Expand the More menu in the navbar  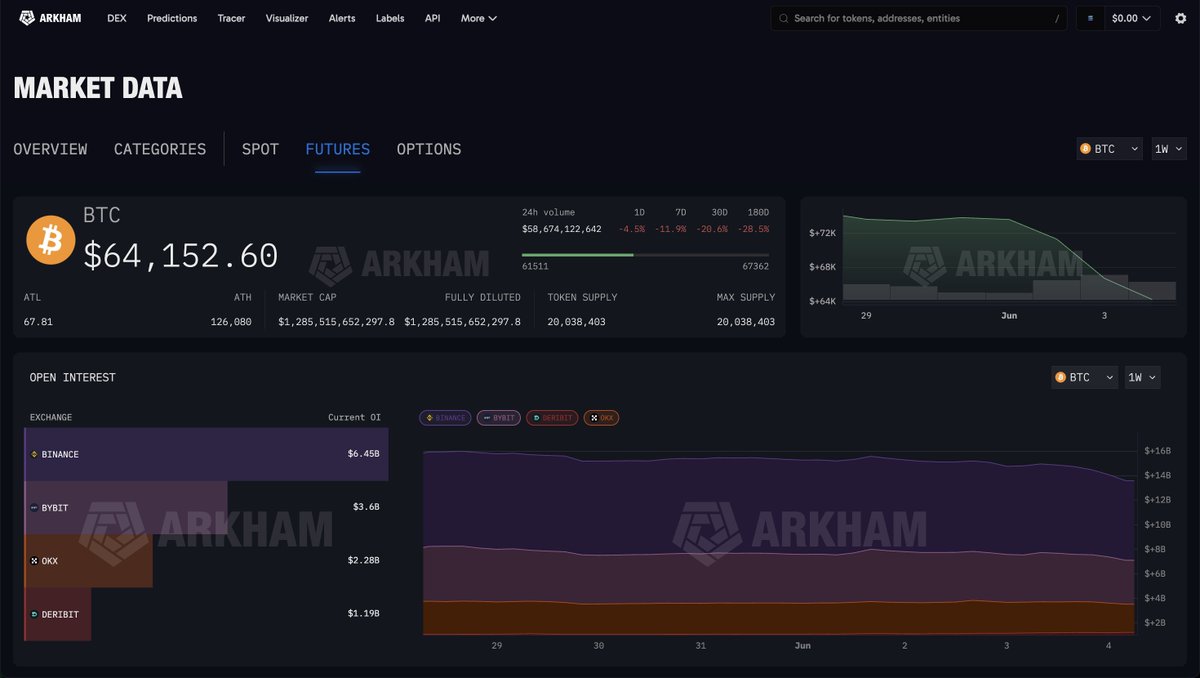coord(478,18)
